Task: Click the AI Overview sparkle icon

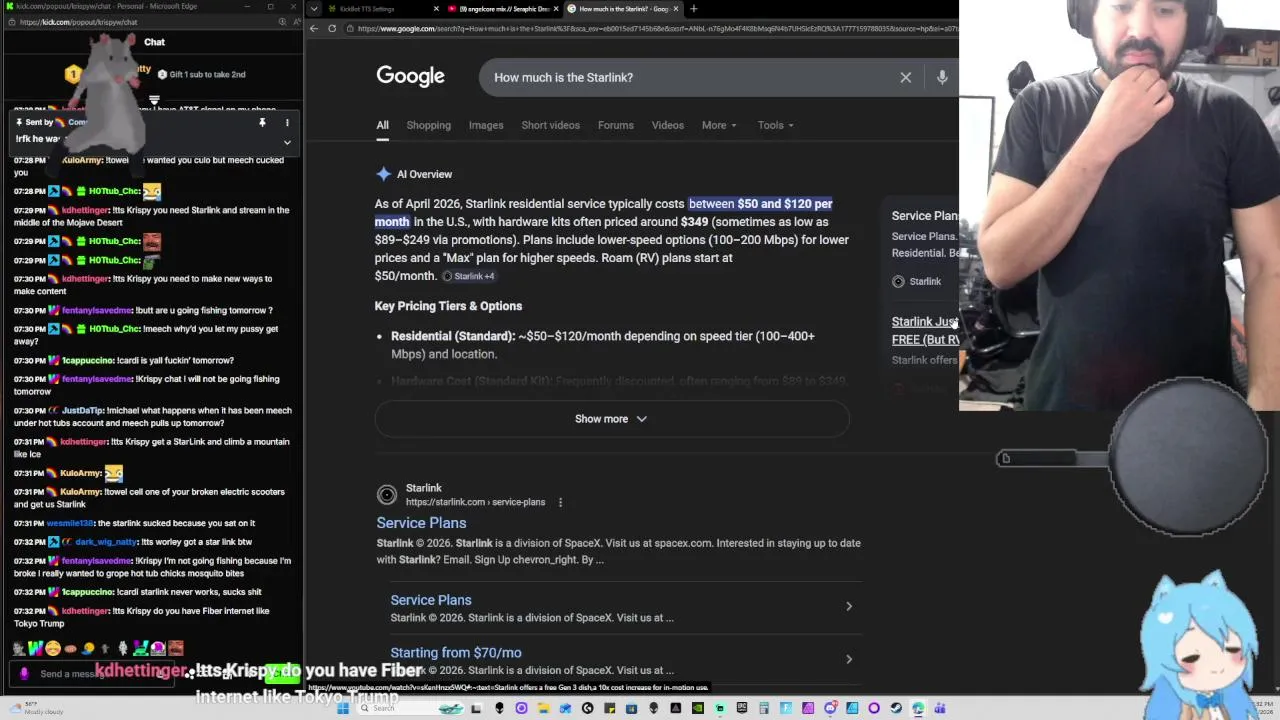Action: [x=383, y=174]
